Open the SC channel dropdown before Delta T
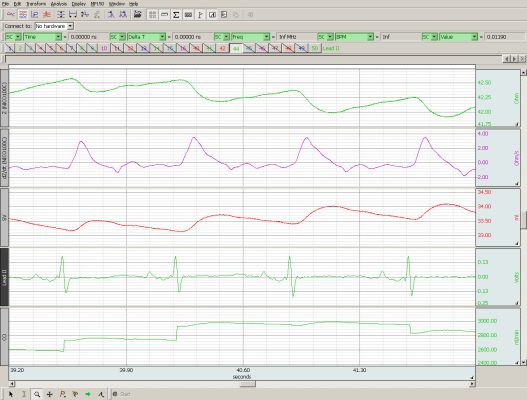Image resolution: width=527 pixels, height=400 pixels. 118,37
